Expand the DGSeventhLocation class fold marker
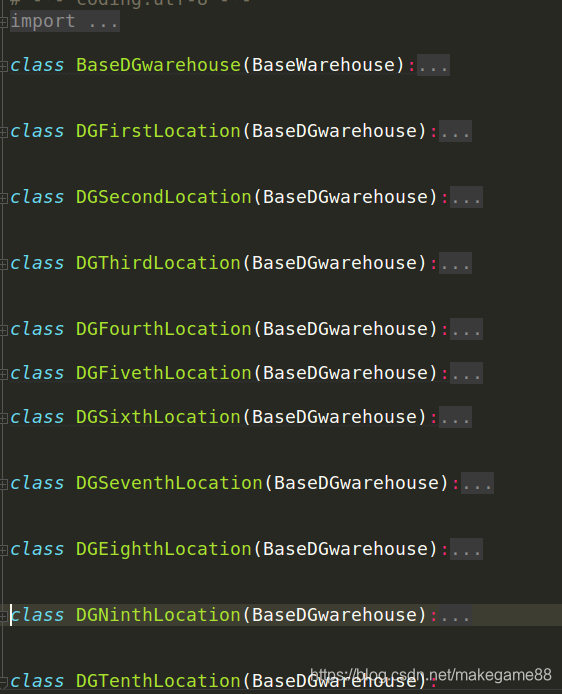562x694 pixels. coord(3,484)
